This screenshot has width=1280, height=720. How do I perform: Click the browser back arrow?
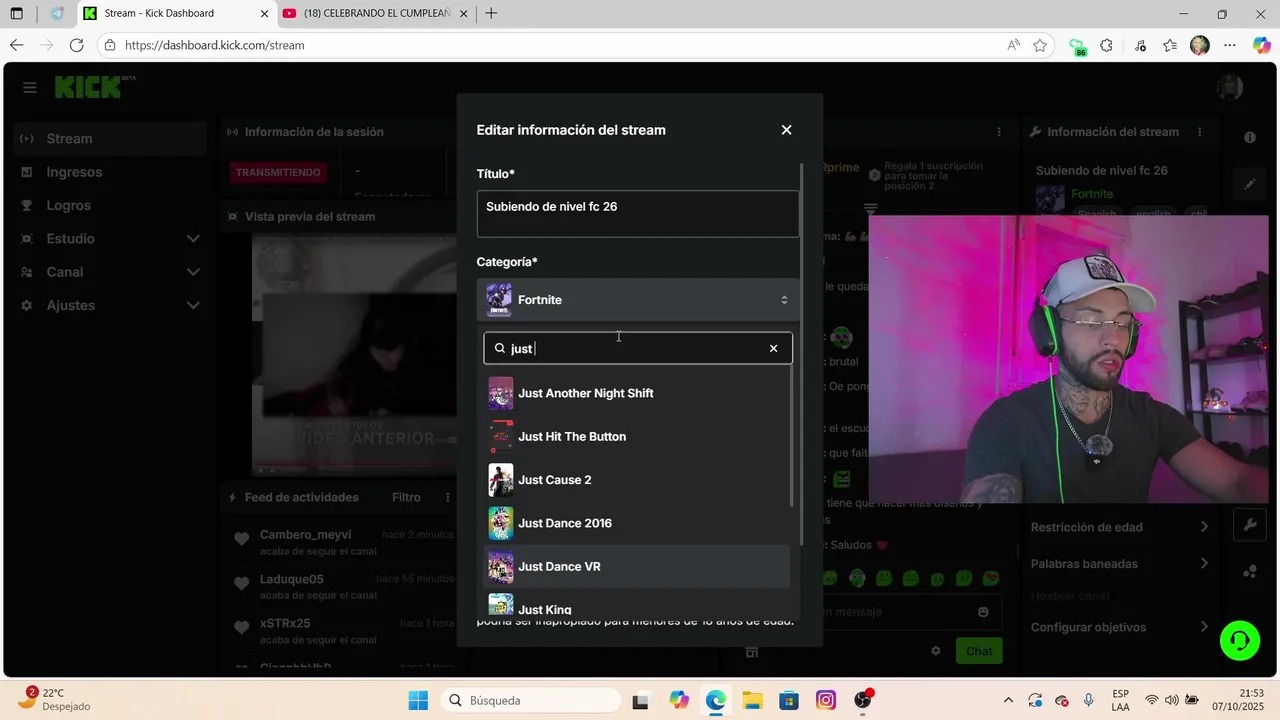click(x=17, y=45)
